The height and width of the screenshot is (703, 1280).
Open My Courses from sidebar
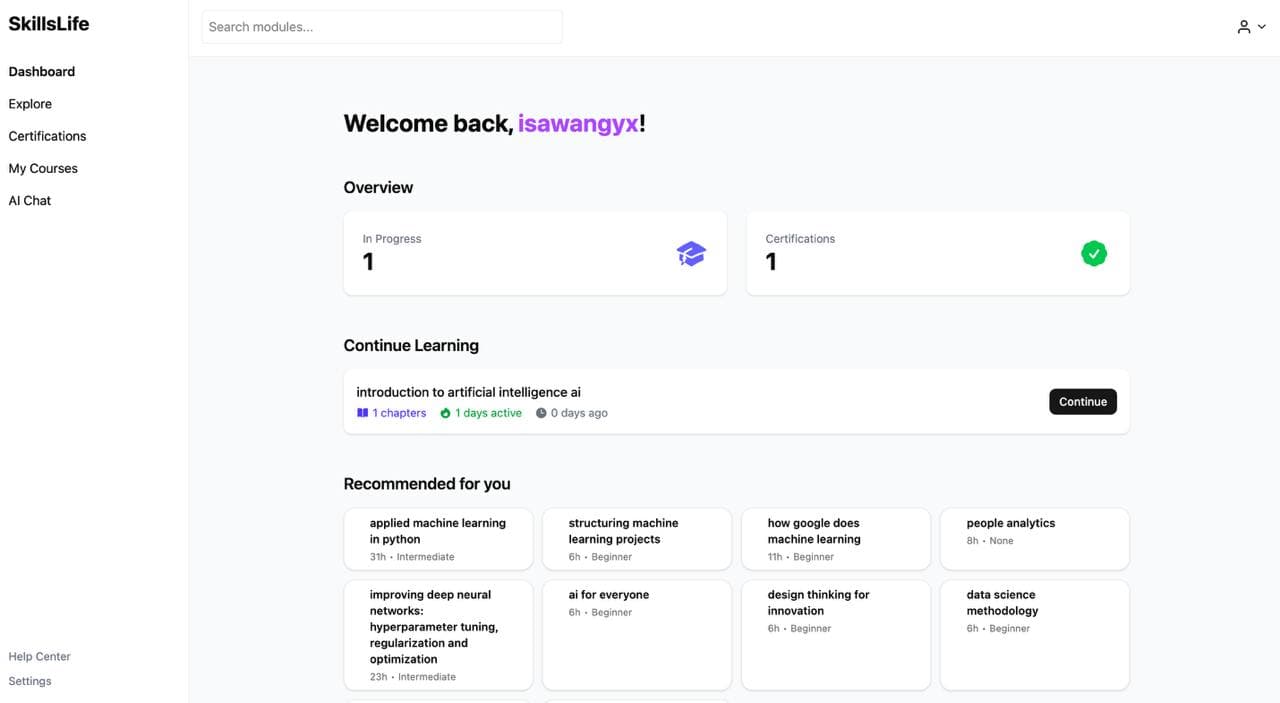(43, 168)
